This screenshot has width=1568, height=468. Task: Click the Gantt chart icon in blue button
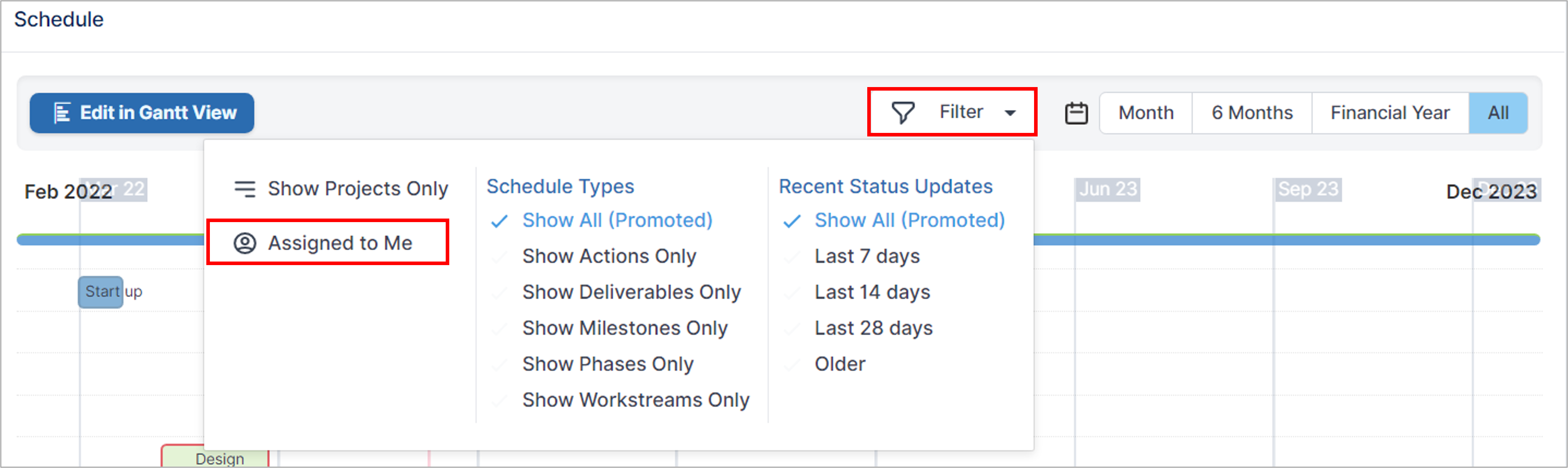pos(62,113)
